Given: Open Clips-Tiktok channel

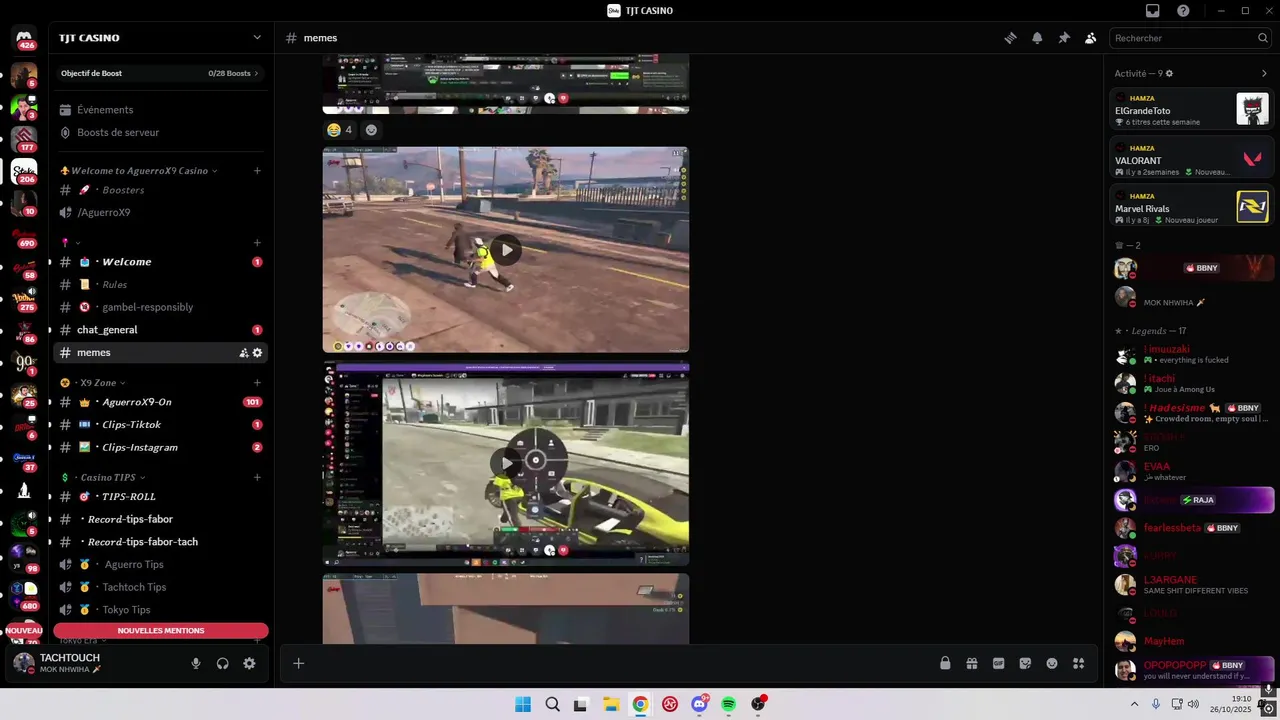Looking at the screenshot, I should click(160, 425).
